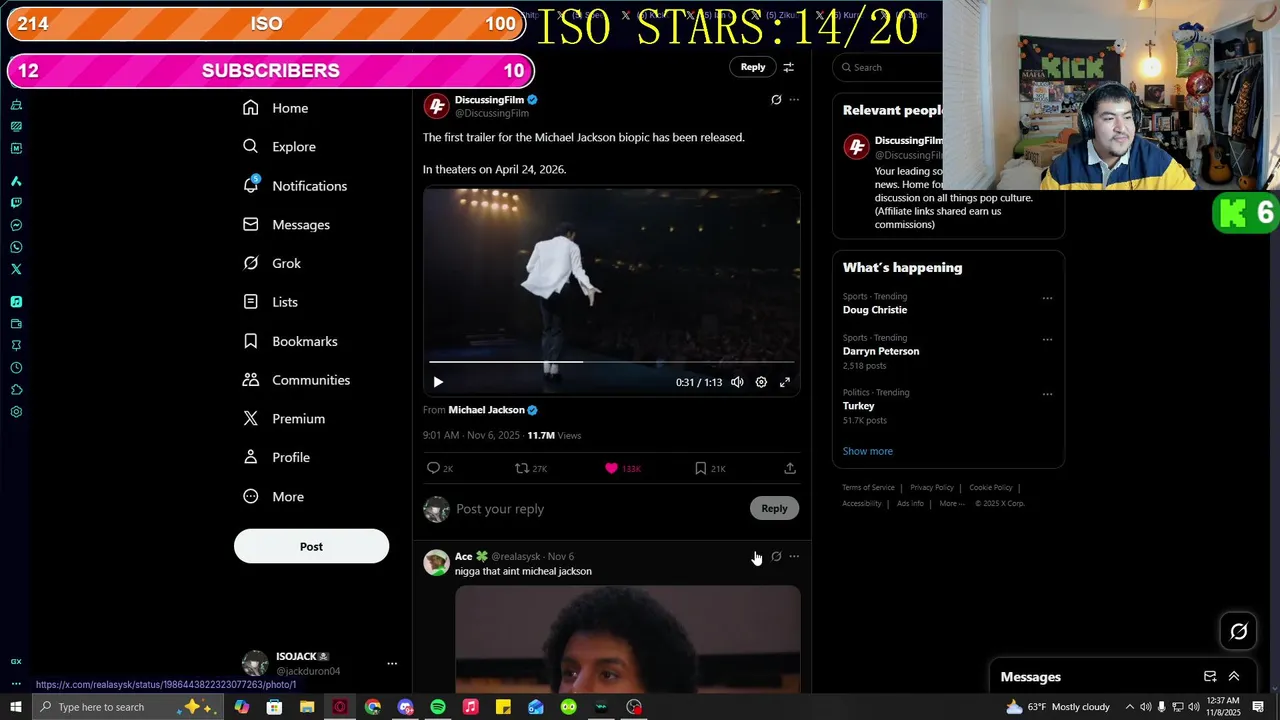The width and height of the screenshot is (1280, 720).
Task: Open Twitch in the Opera GX sidebar
Action: click(x=16, y=203)
